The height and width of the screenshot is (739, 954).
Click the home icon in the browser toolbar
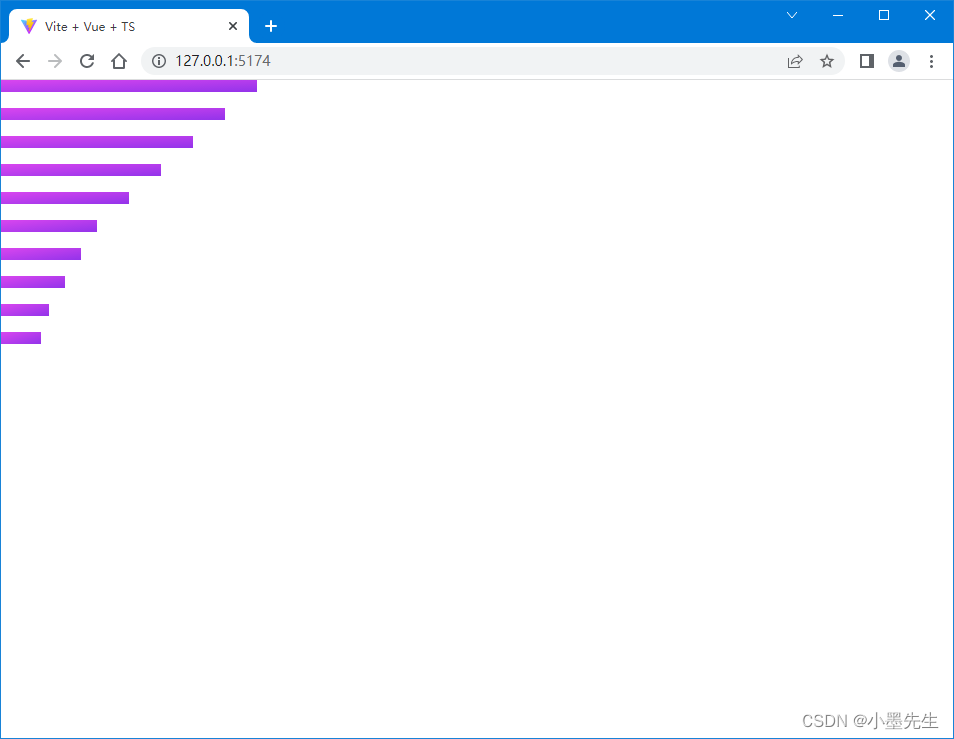pos(118,61)
